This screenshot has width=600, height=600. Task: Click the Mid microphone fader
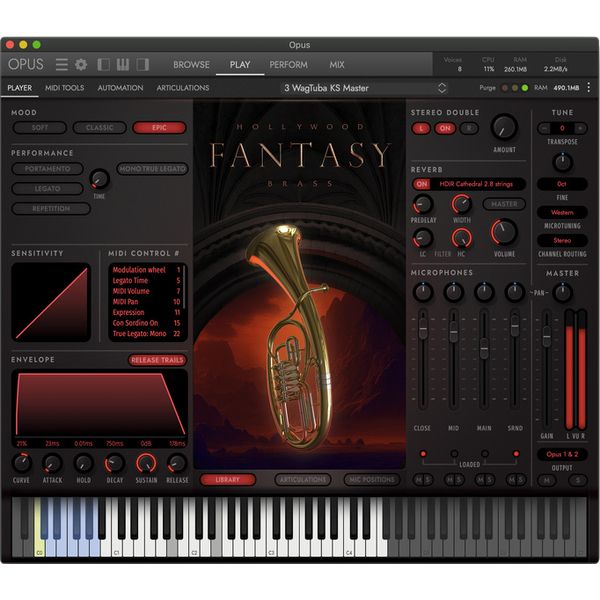click(x=453, y=331)
